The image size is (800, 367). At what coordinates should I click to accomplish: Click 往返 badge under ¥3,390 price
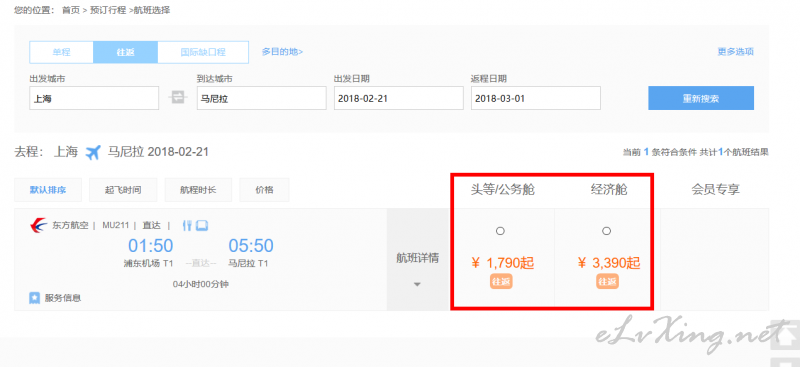[607, 282]
